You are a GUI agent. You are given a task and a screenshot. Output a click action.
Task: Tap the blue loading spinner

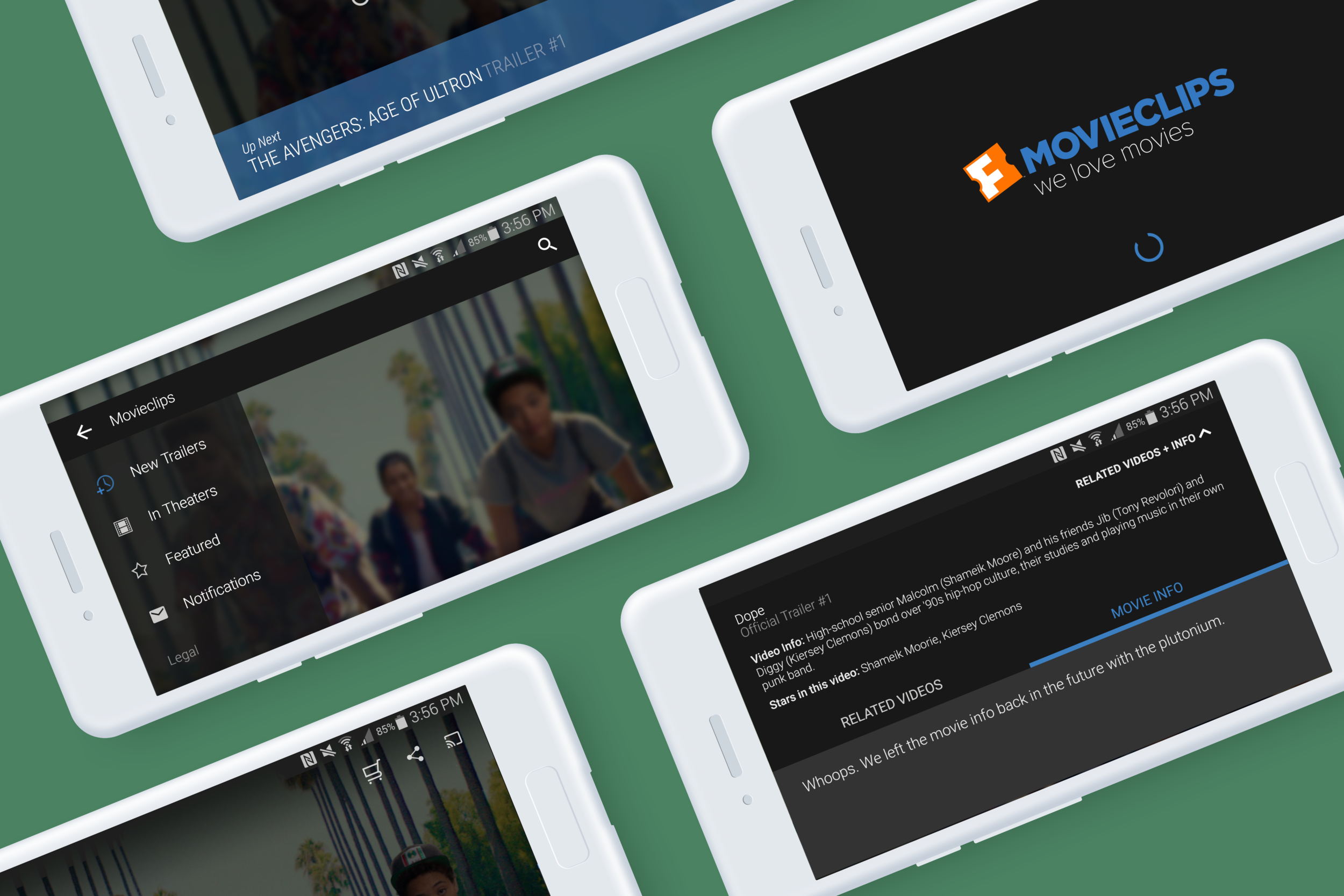[x=1148, y=247]
